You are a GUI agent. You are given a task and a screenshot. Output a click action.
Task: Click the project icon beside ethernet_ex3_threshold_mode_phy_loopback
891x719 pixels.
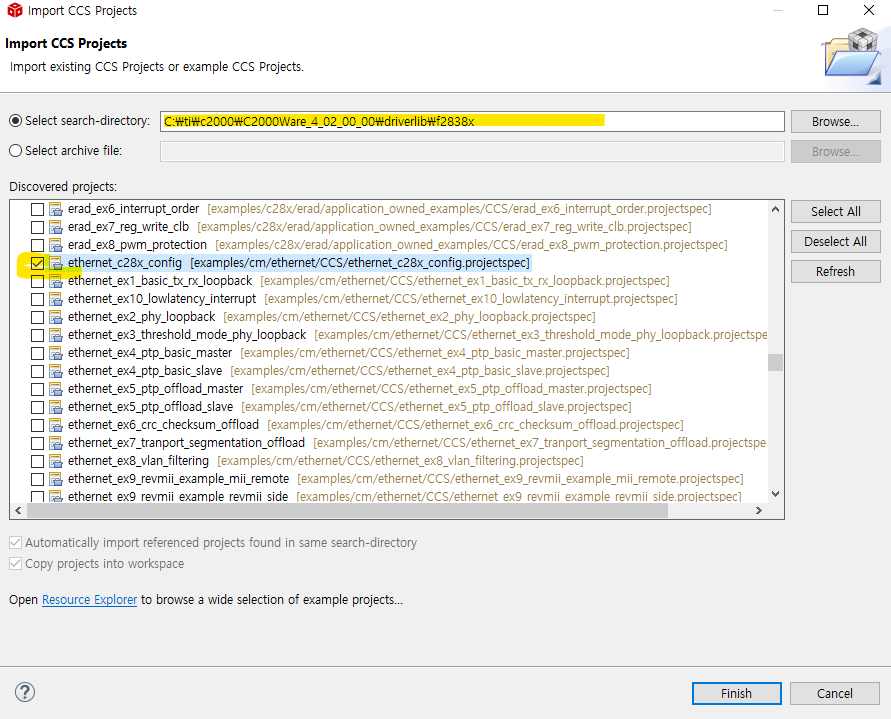56,335
